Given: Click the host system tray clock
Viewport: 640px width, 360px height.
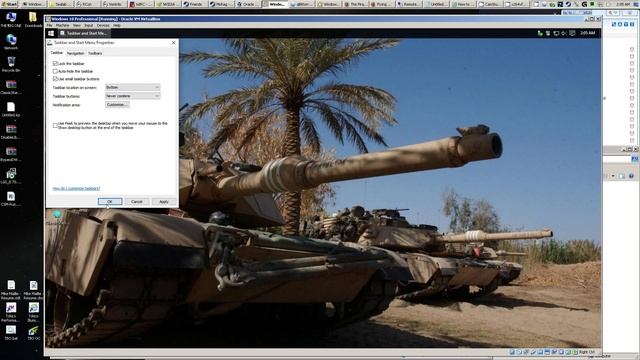Looking at the screenshot, I should pyautogui.click(x=624, y=4).
